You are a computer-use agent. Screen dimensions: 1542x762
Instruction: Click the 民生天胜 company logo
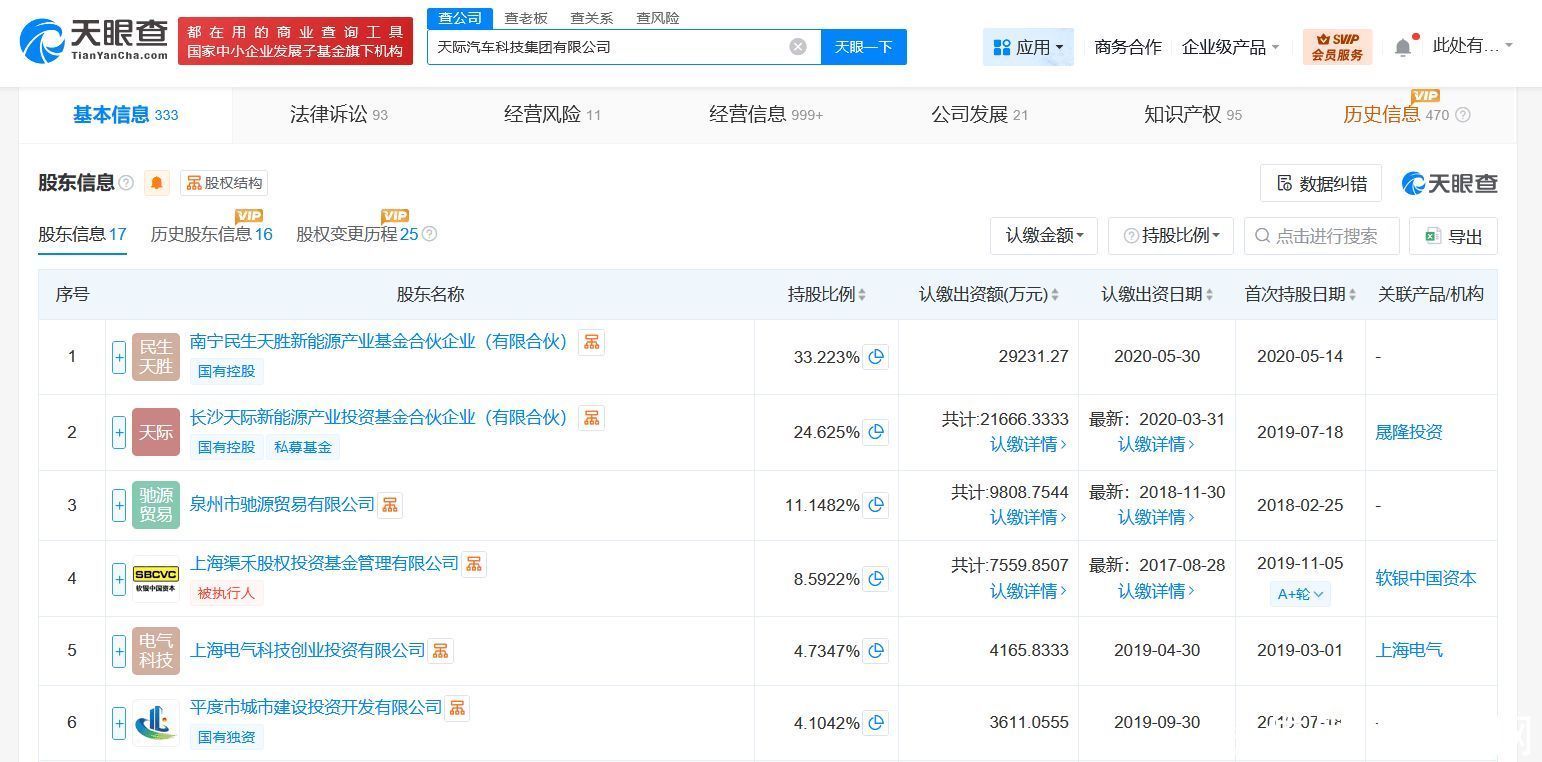coord(156,357)
